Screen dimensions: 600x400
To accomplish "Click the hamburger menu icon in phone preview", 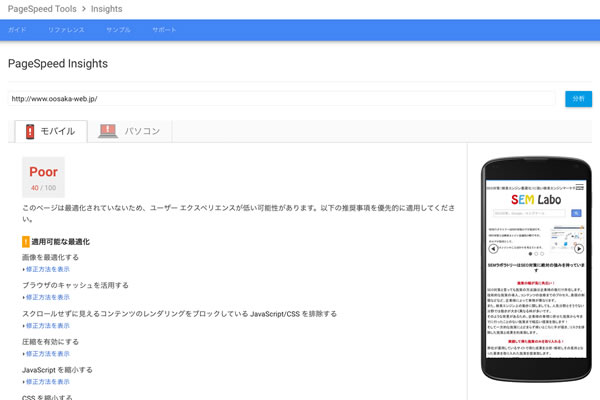I will (x=580, y=187).
